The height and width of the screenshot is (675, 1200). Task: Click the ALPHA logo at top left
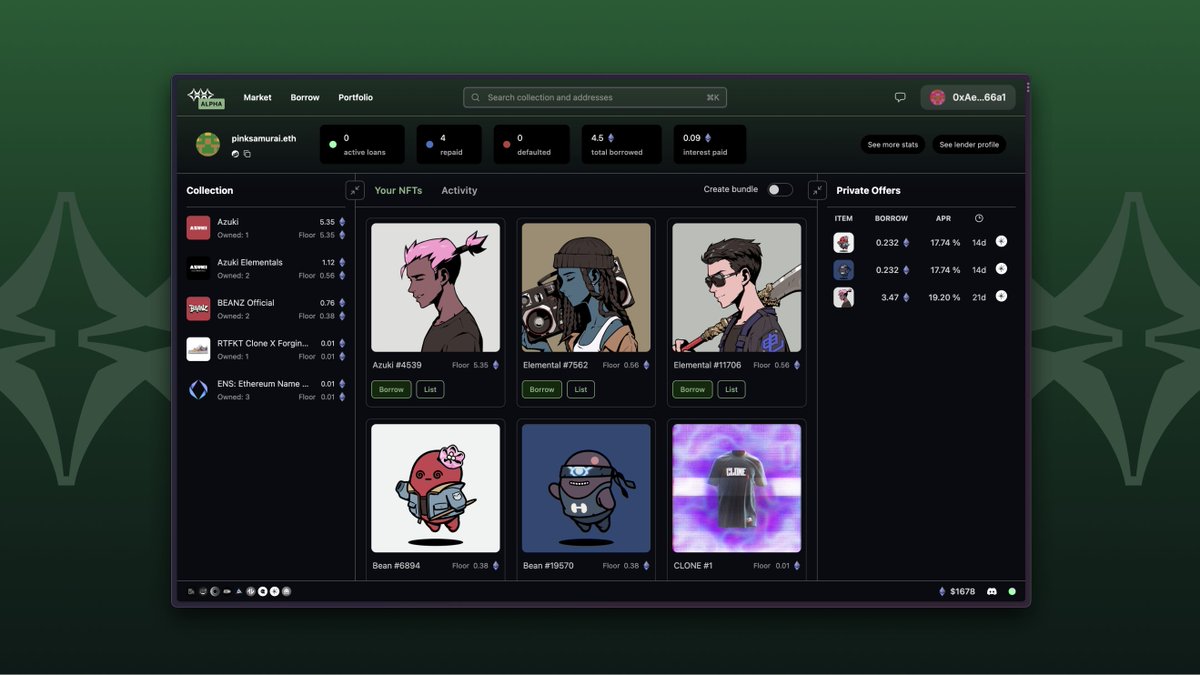tap(206, 97)
